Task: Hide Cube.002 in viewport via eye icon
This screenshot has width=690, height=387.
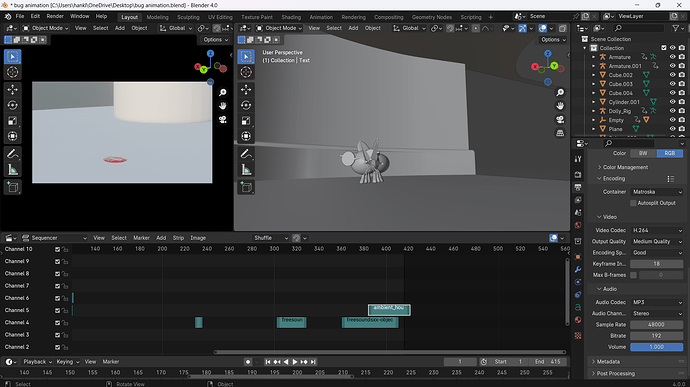Action: (x=672, y=75)
